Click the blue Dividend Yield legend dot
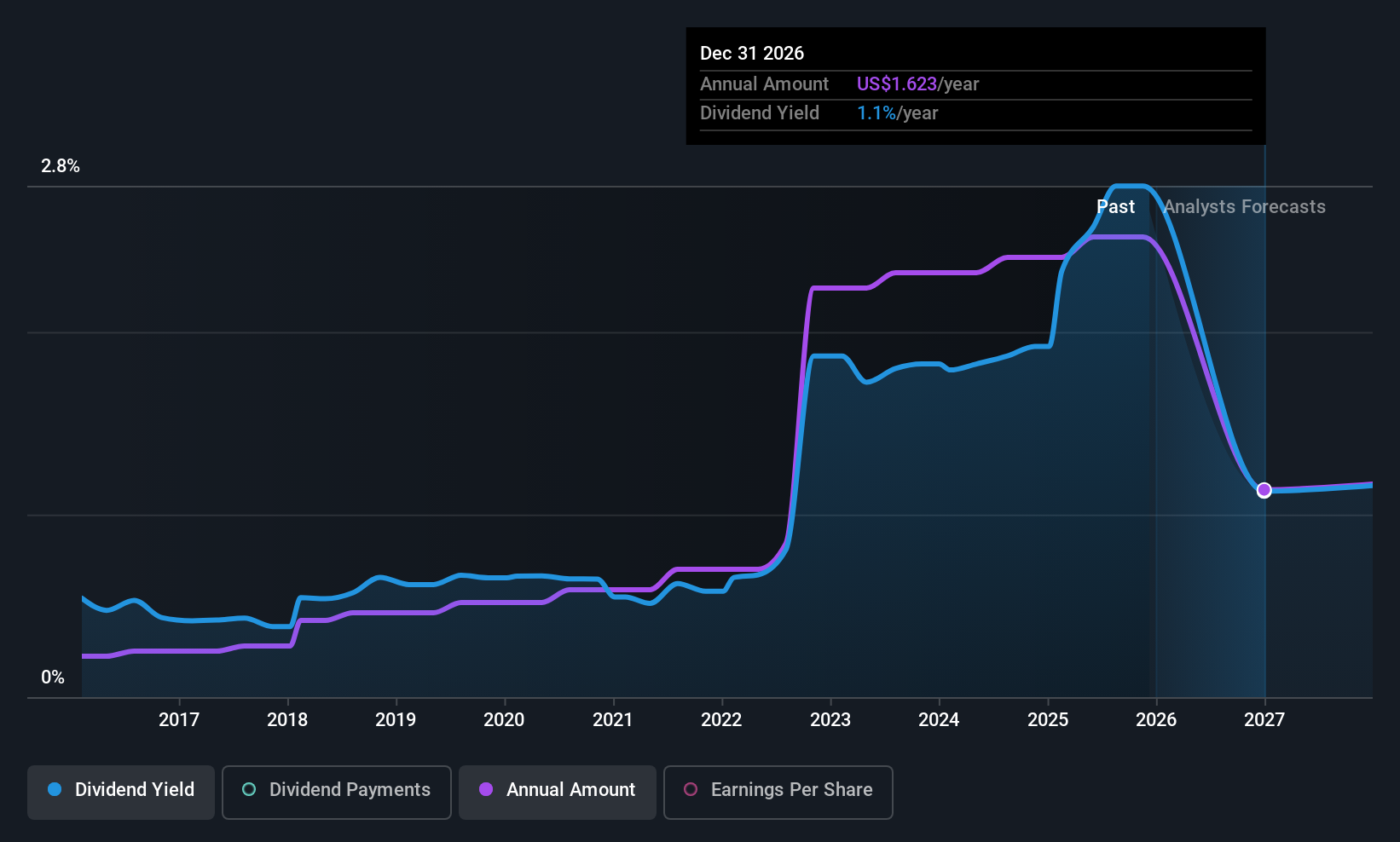 click(x=55, y=790)
